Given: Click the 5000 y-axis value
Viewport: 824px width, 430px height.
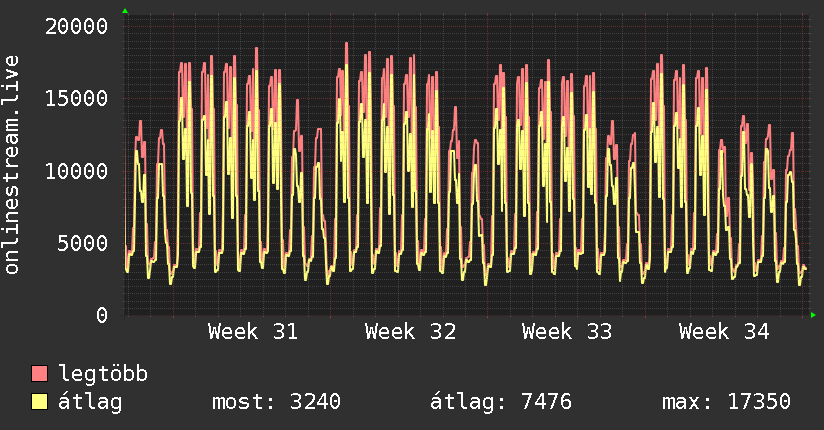Looking at the screenshot, I should click(x=83, y=243).
